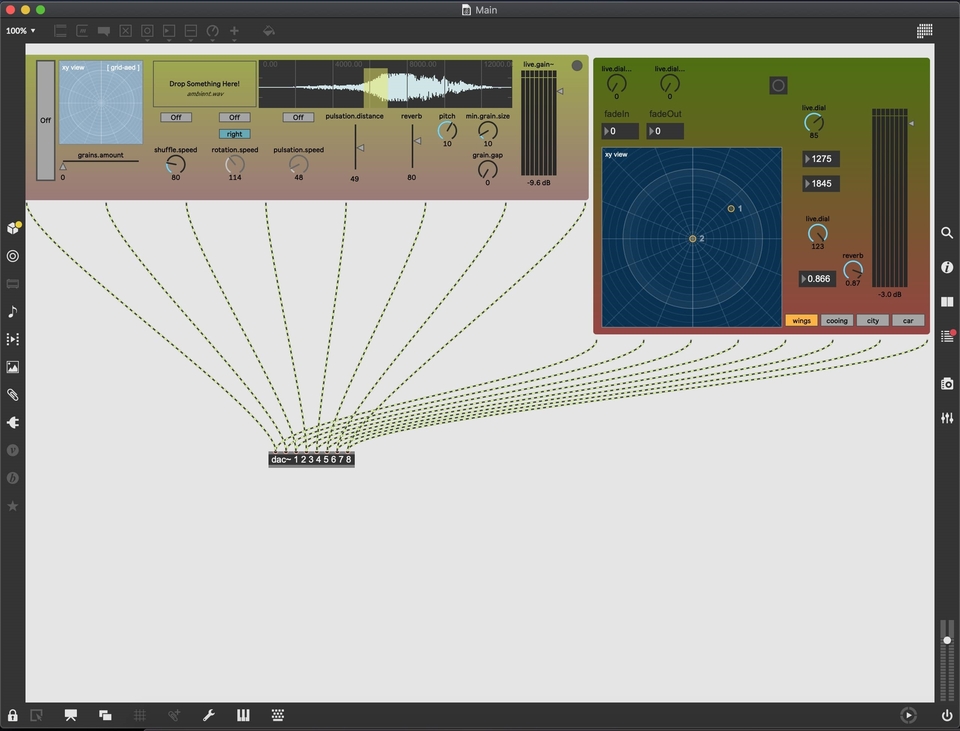Click the highlighted waveform selection

376,88
